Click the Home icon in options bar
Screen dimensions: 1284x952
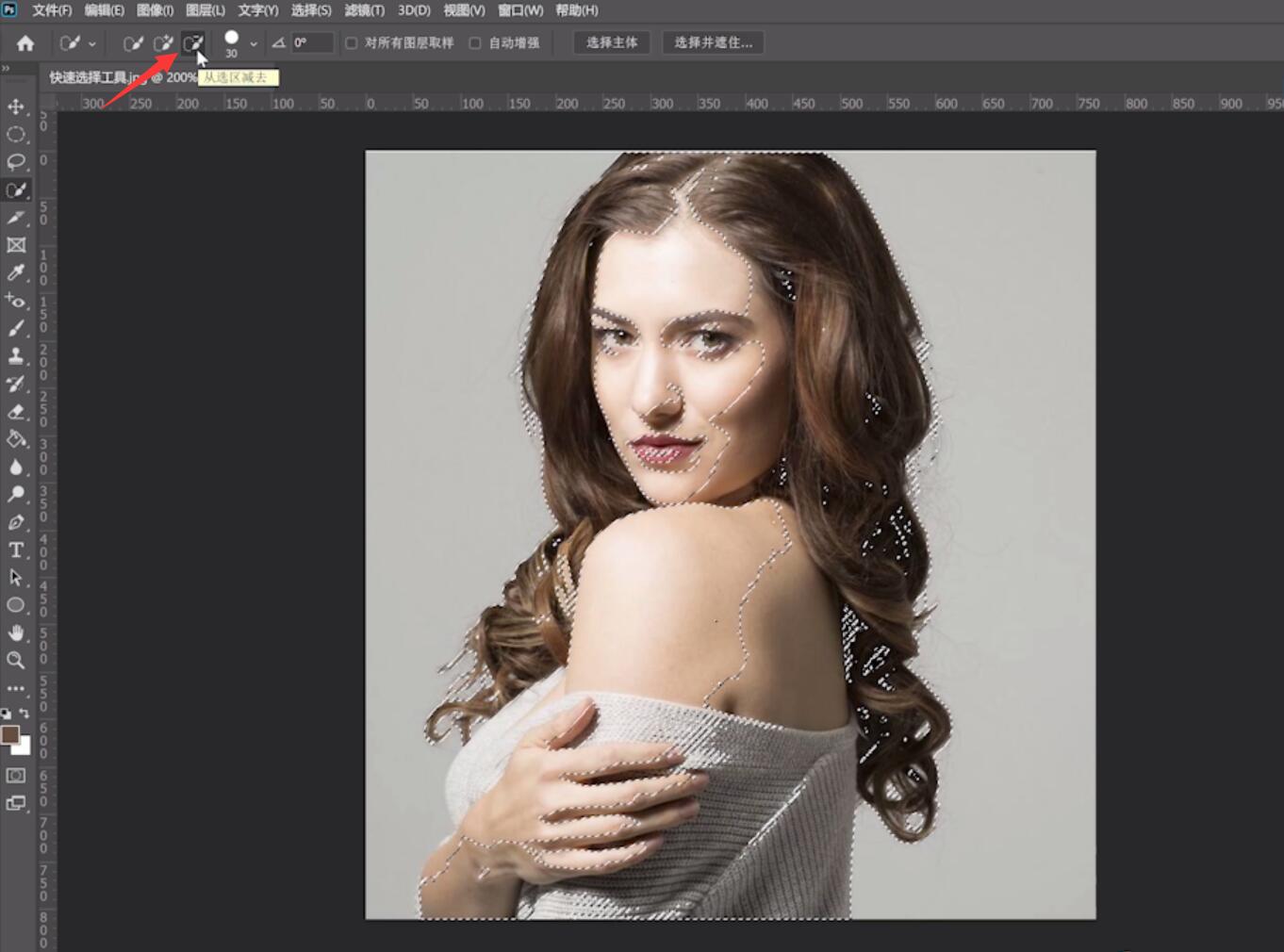pos(25,43)
